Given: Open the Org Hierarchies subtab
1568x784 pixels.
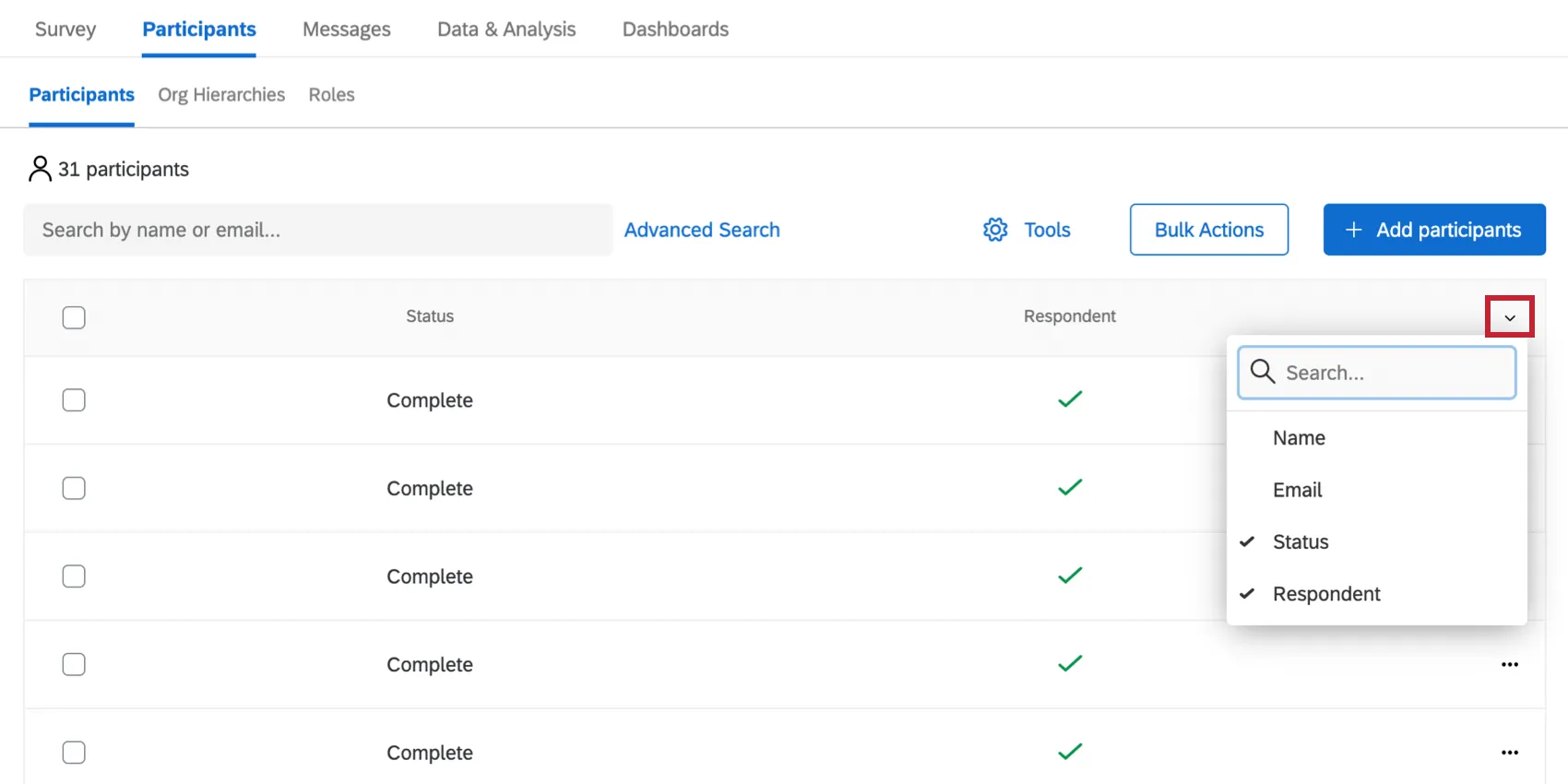Looking at the screenshot, I should (221, 95).
